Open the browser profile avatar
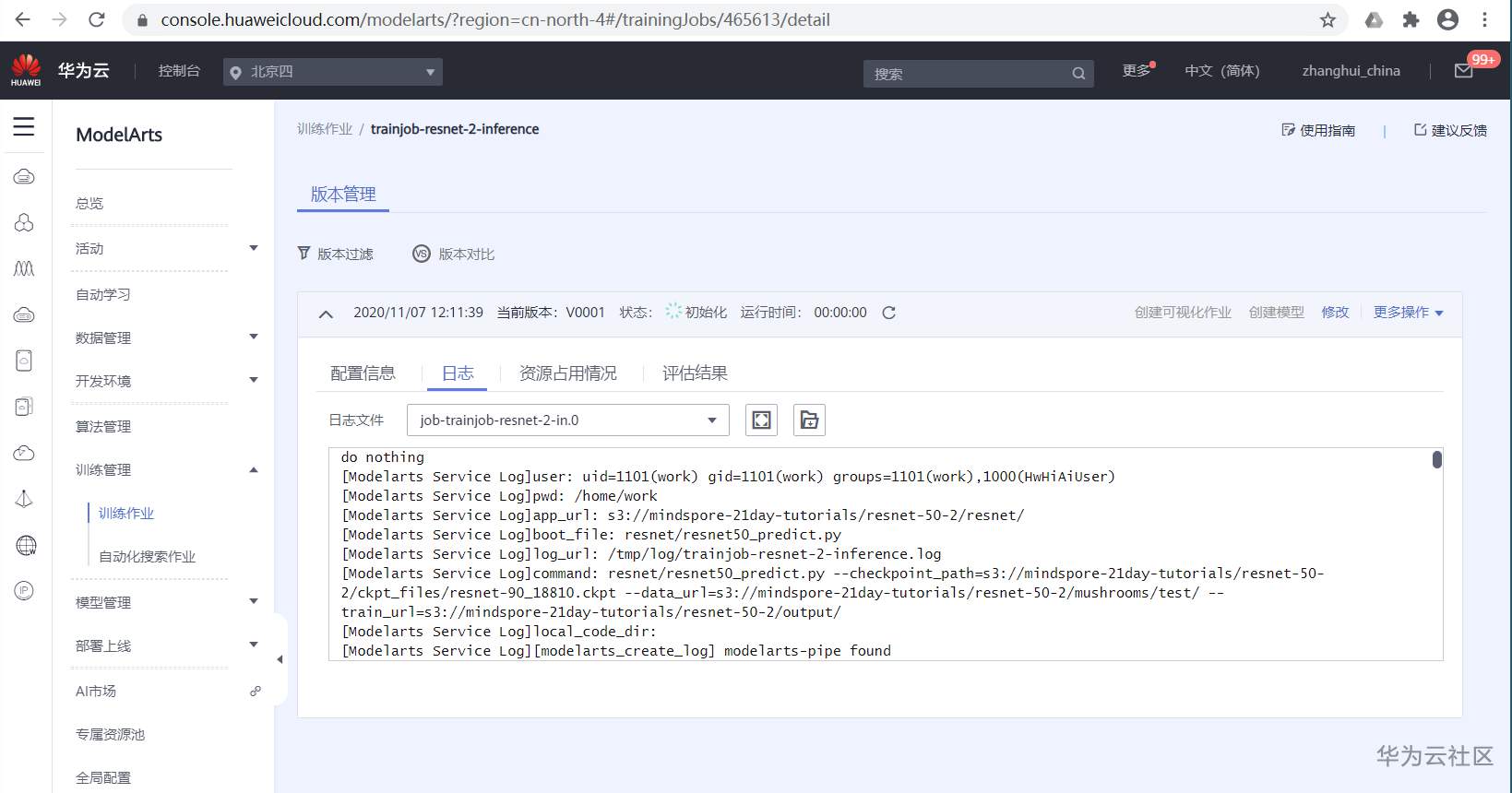The image size is (1512, 793). 1447,19
